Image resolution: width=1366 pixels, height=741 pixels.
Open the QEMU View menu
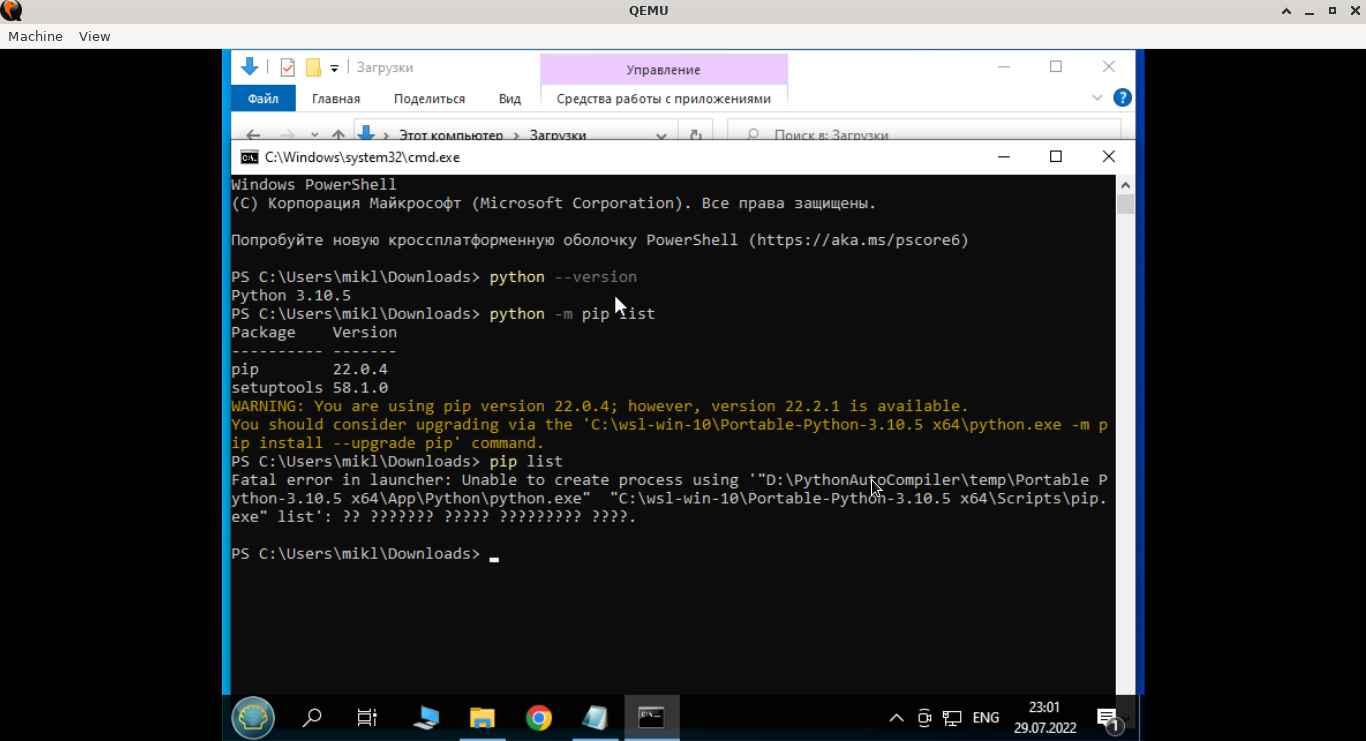coord(94,36)
